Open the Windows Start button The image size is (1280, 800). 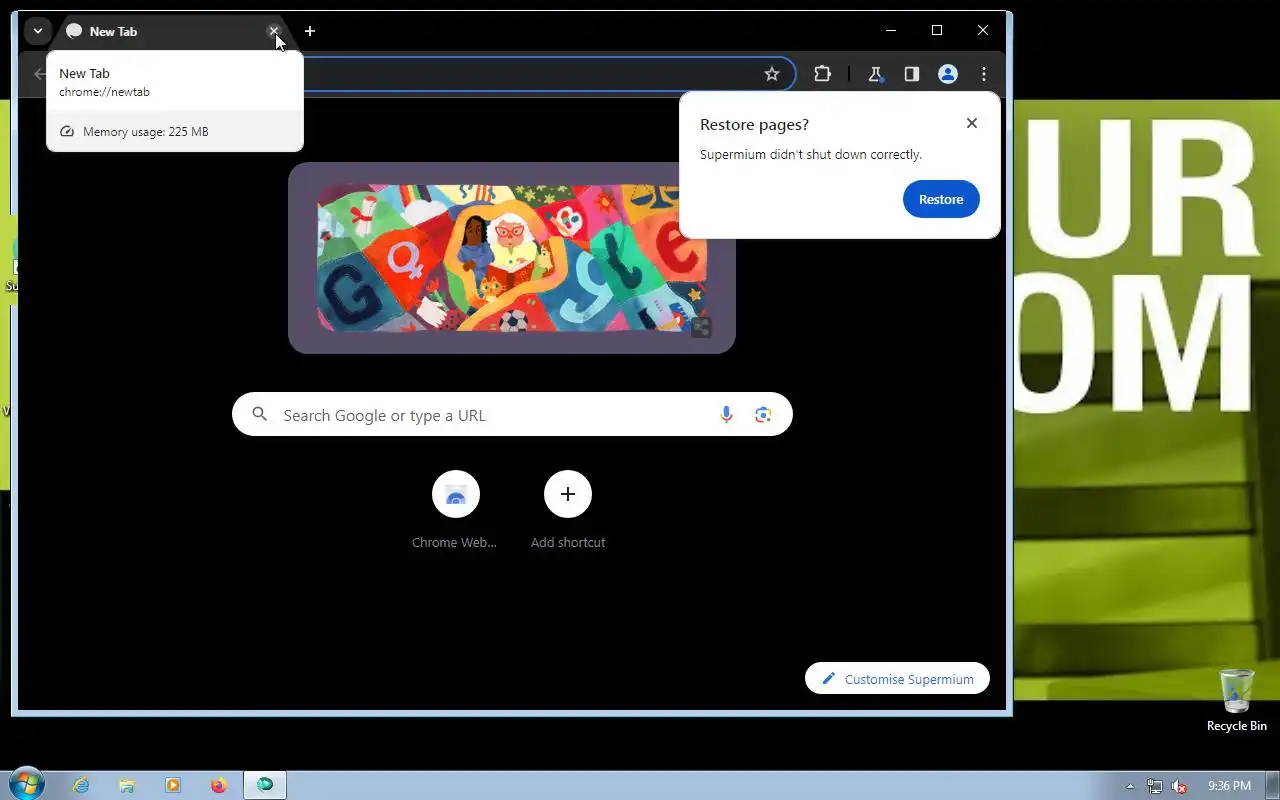26,784
